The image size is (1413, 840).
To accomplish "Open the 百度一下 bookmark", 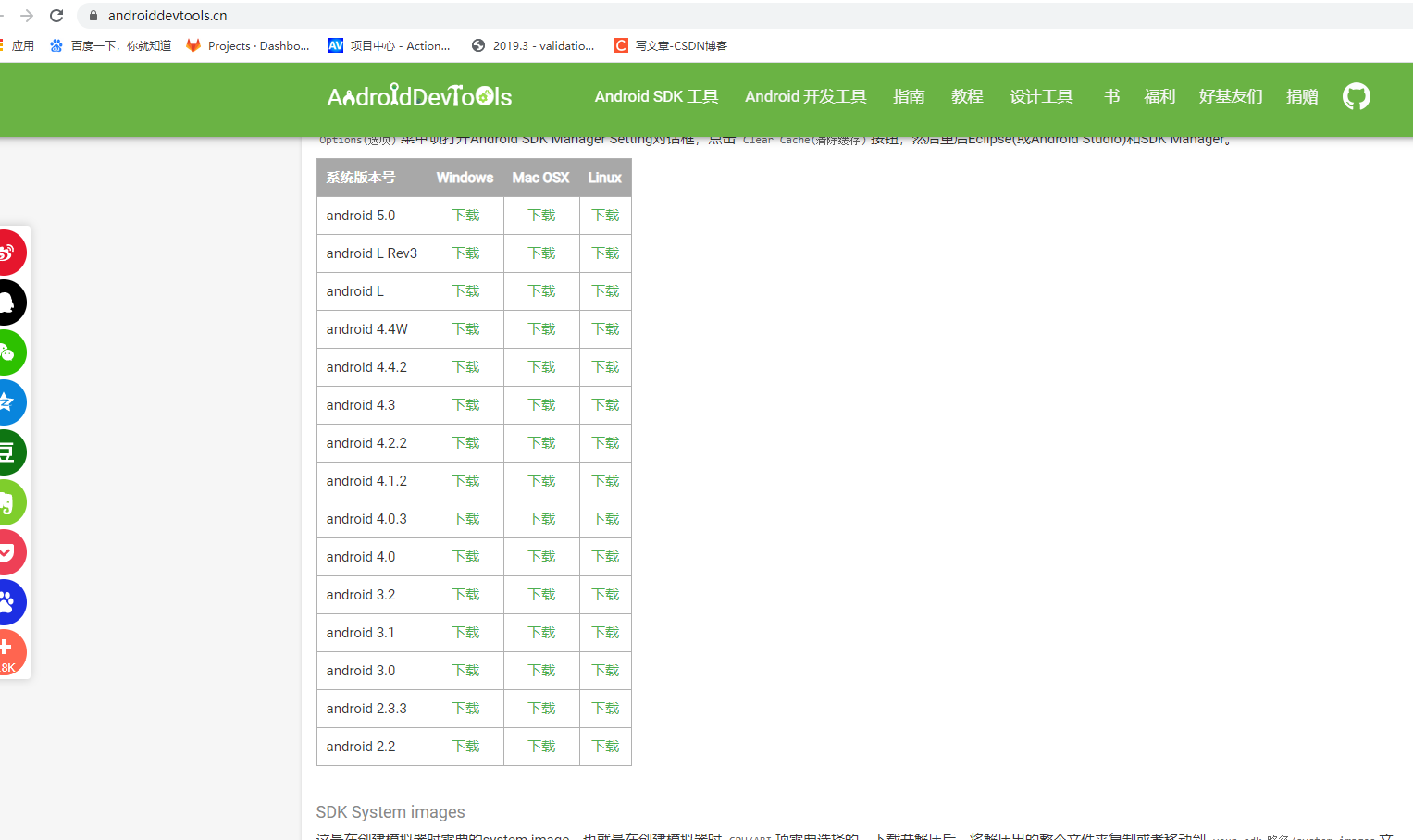I will click(111, 45).
